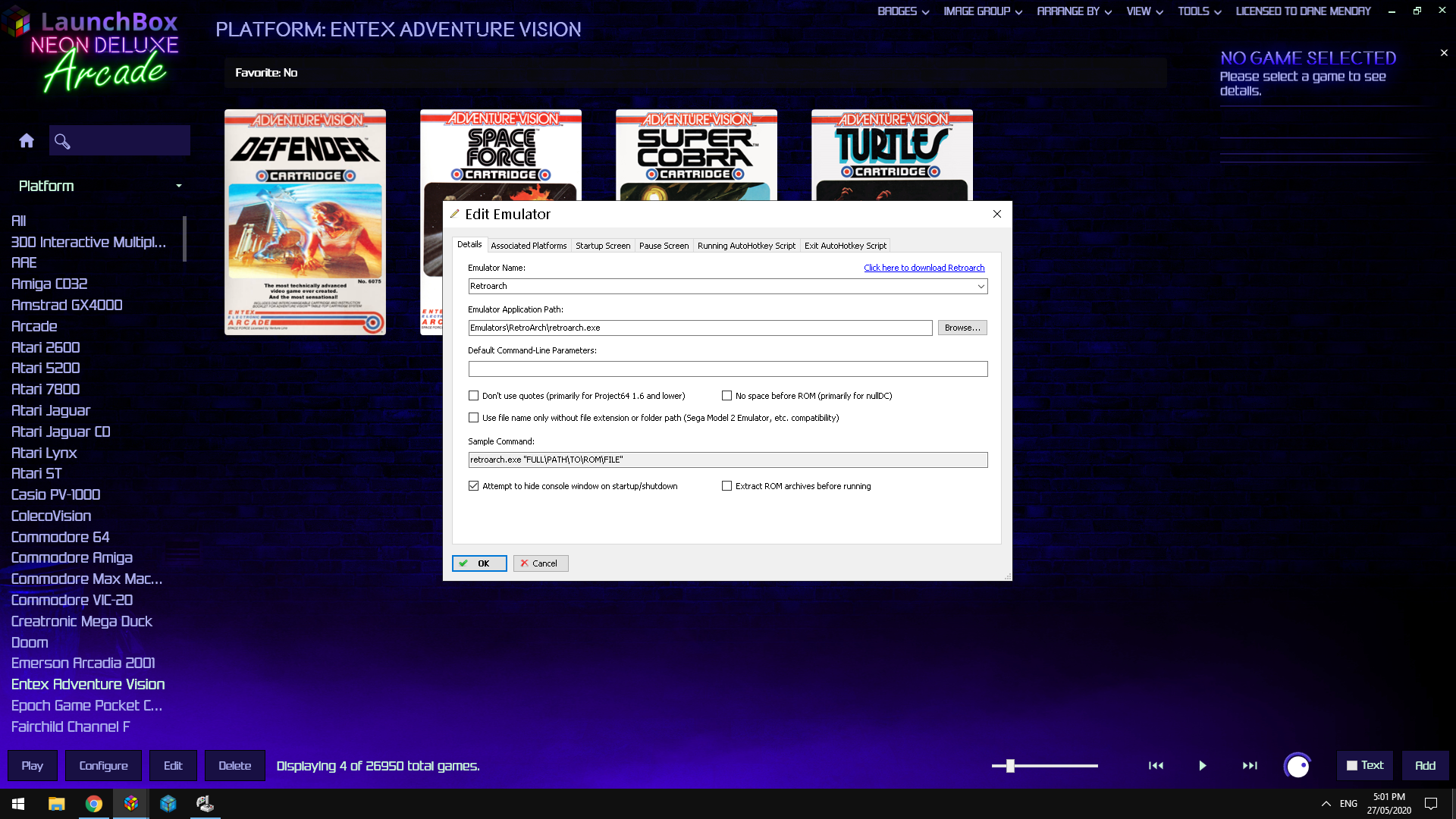Open the joystick taskbar app
Screen dimensions: 1456x819
(205, 804)
